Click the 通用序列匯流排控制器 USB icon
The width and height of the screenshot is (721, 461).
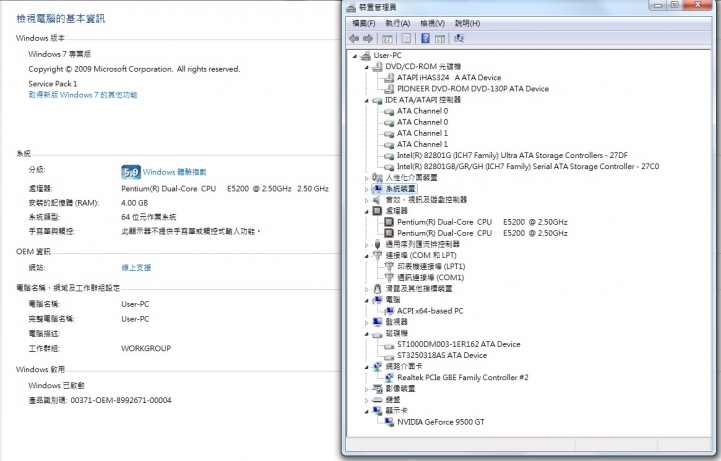(377, 244)
